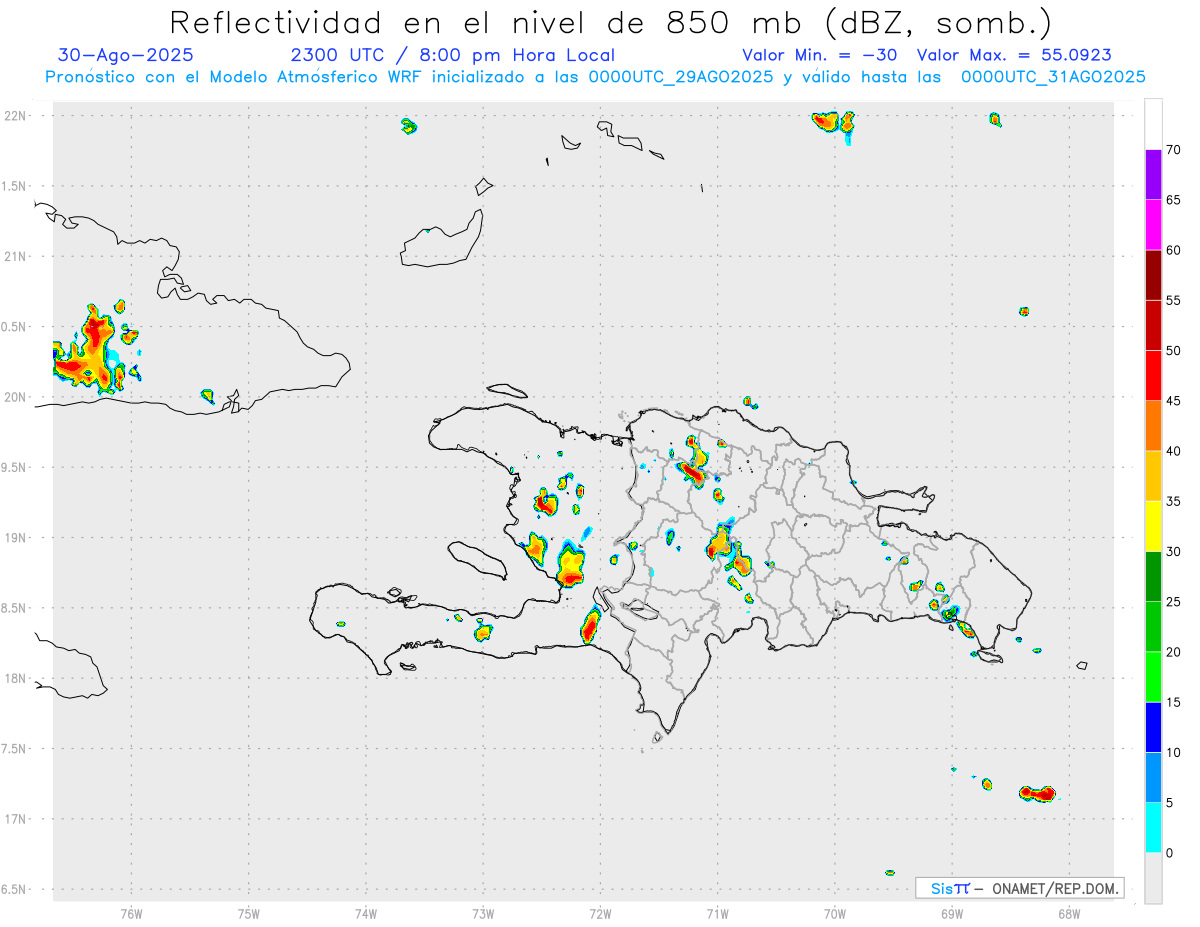Click the 'SisTT - ONAMET/REP.DOM.' credit box
Viewport: 1200px width, 927px height.
click(1020, 888)
